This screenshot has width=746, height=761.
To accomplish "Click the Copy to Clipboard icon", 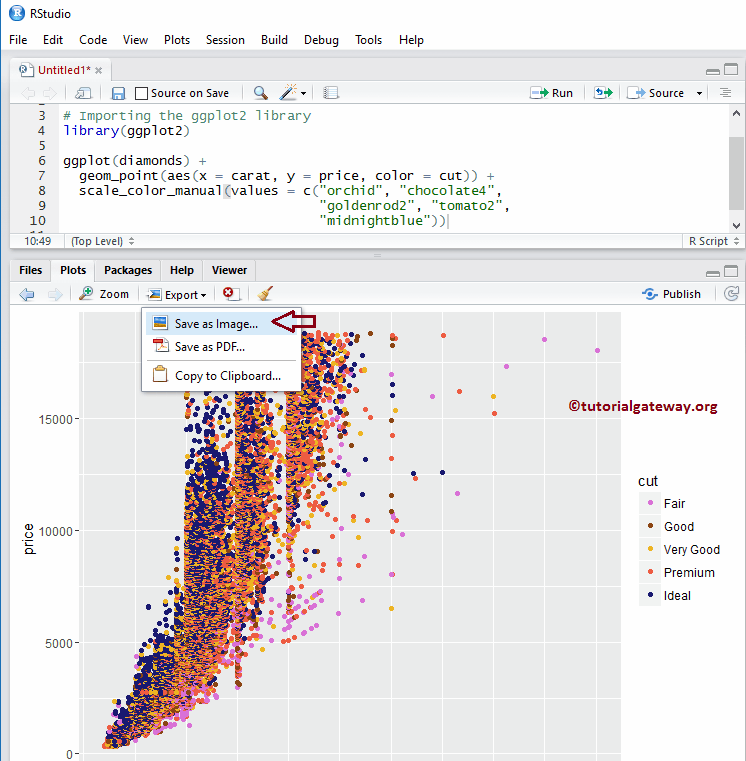I will pyautogui.click(x=160, y=375).
